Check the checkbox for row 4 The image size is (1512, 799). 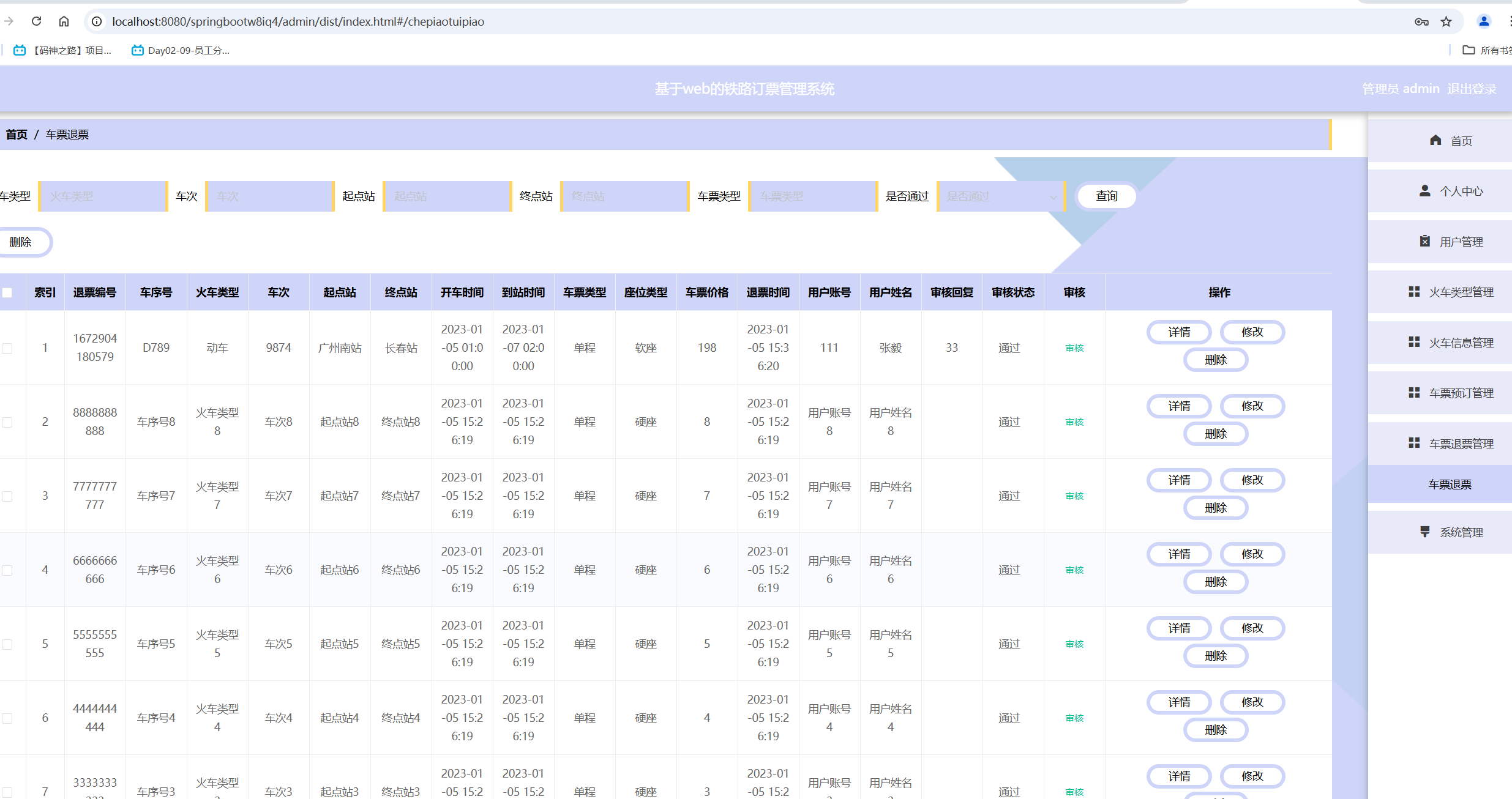coord(7,570)
